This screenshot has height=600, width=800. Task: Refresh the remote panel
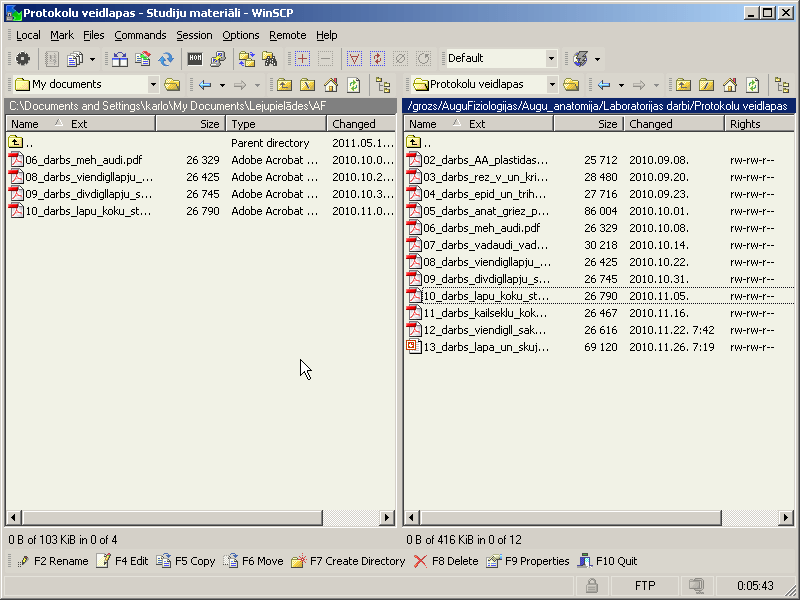point(753,85)
